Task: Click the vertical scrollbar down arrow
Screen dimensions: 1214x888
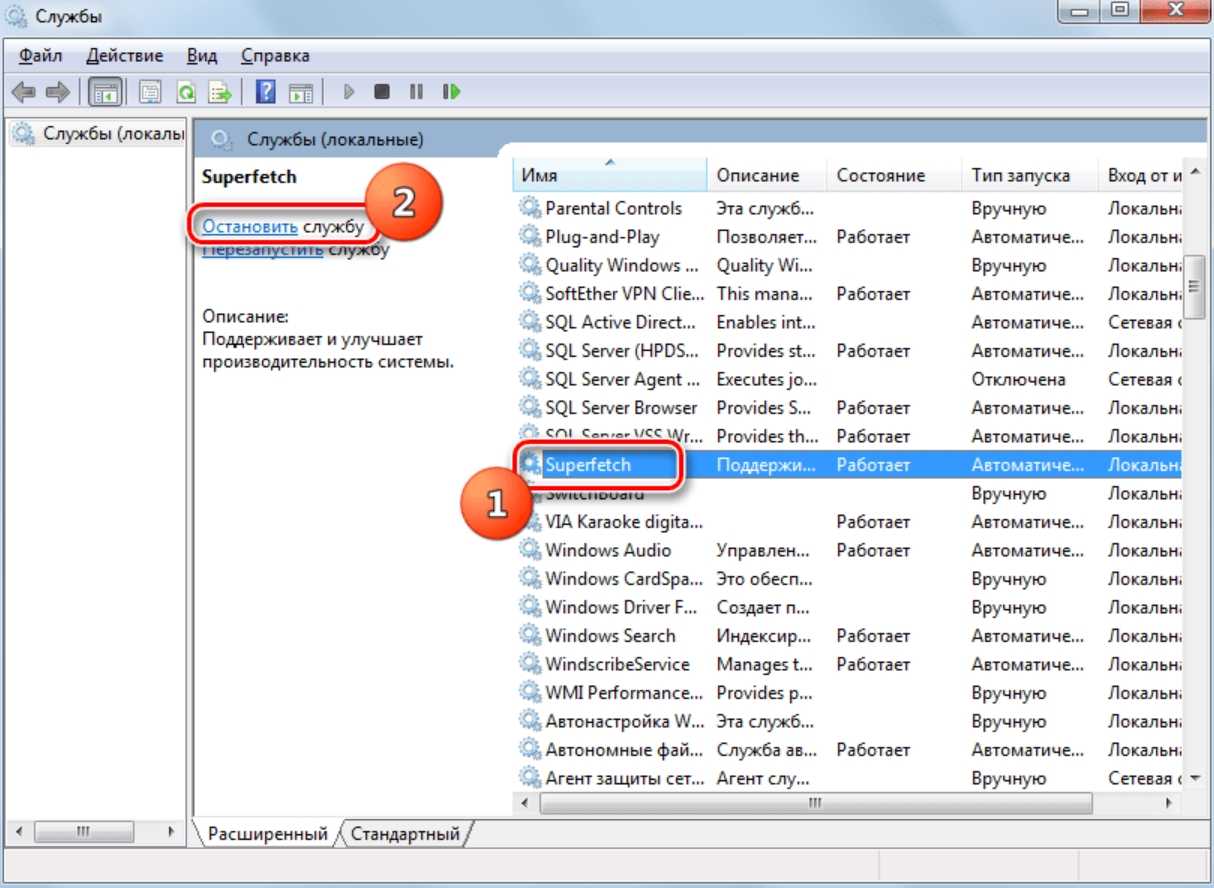Action: click(1195, 777)
